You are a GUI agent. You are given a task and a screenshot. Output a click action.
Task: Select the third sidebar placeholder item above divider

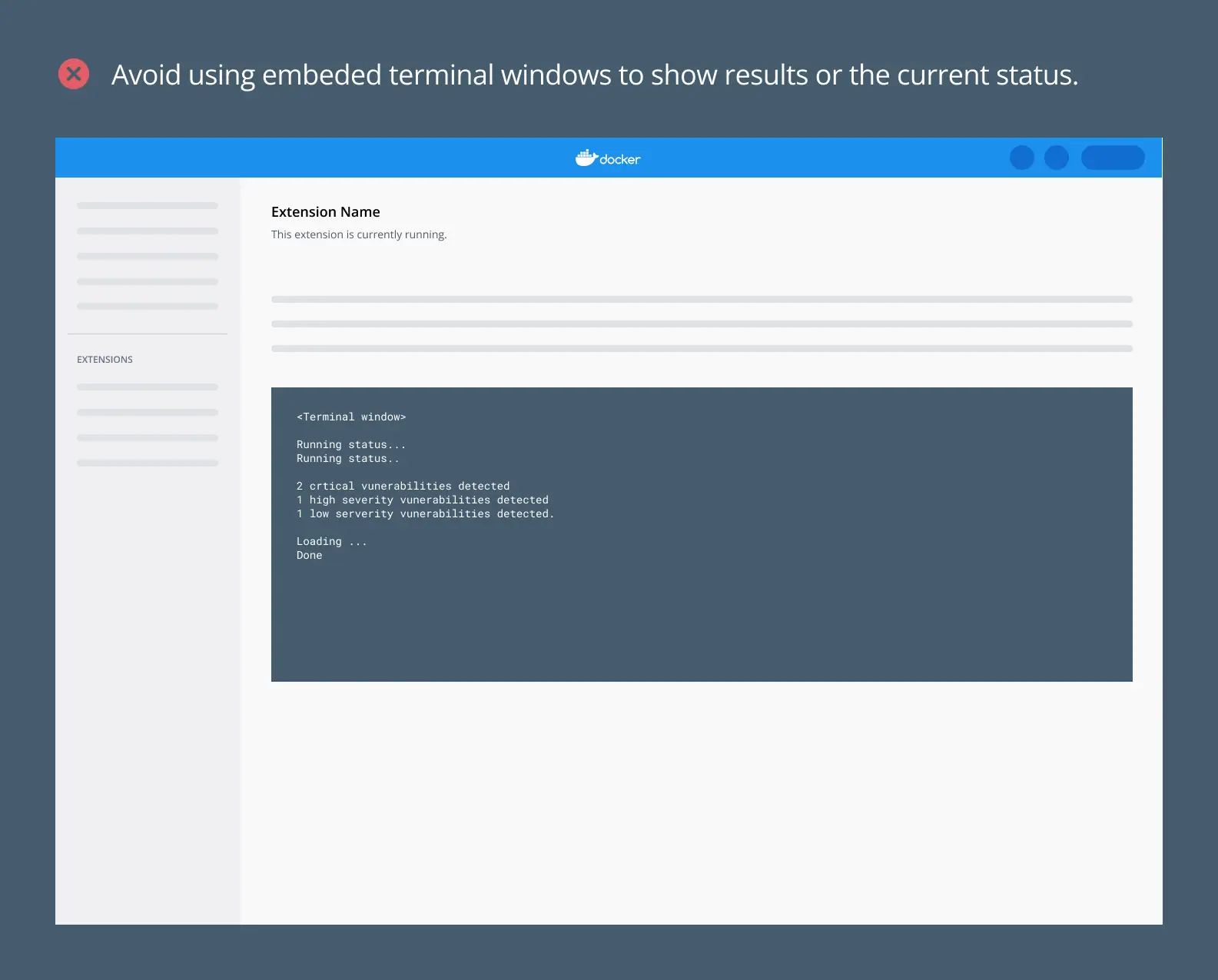[147, 257]
